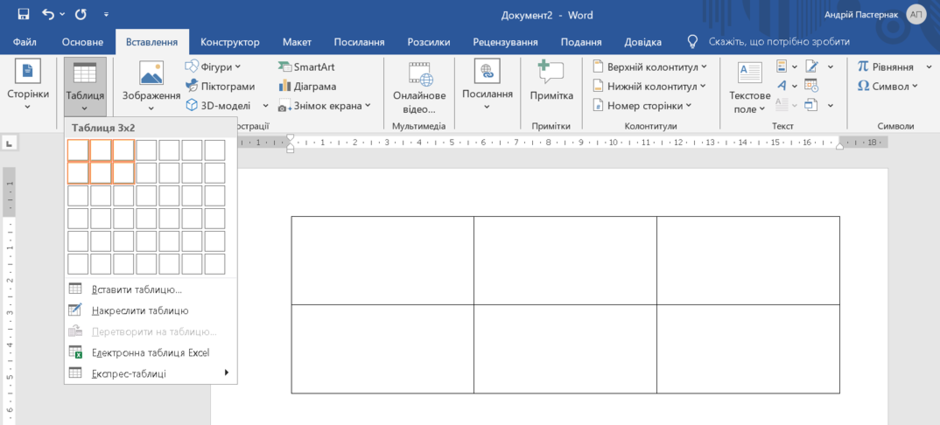Click the Signature line icon

(x=812, y=66)
